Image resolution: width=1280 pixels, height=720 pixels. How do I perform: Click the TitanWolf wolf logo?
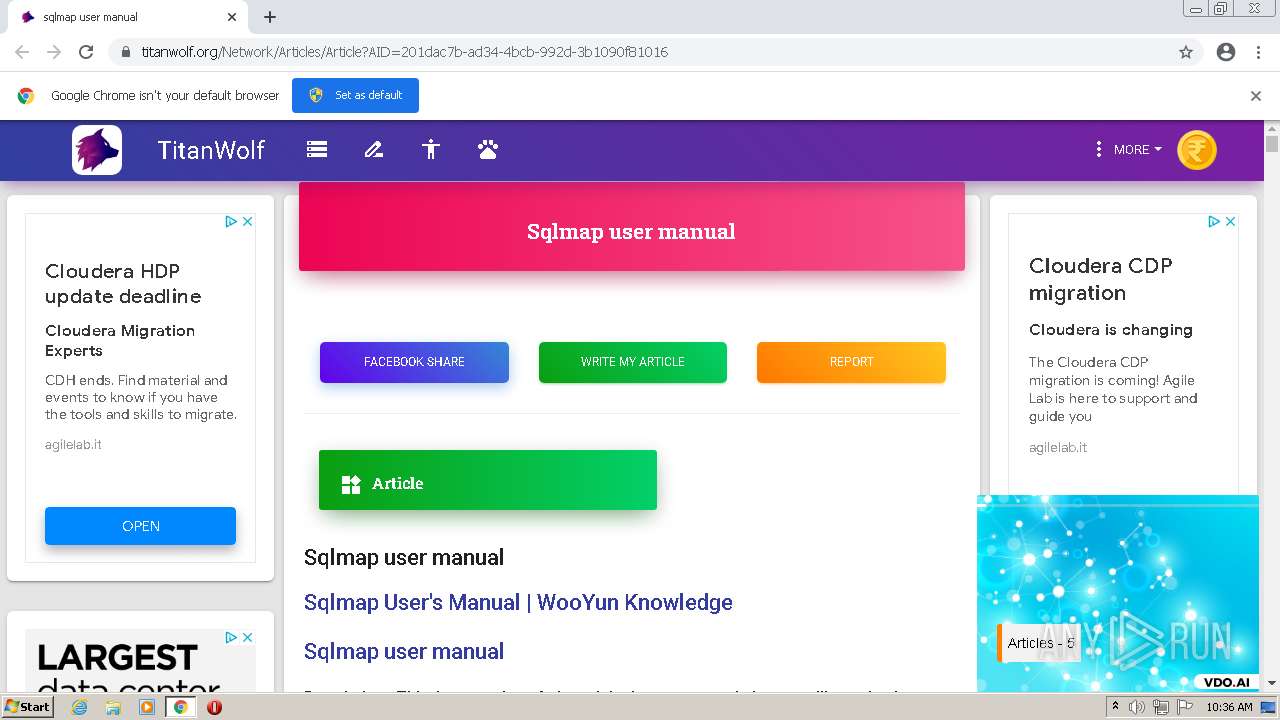97,150
